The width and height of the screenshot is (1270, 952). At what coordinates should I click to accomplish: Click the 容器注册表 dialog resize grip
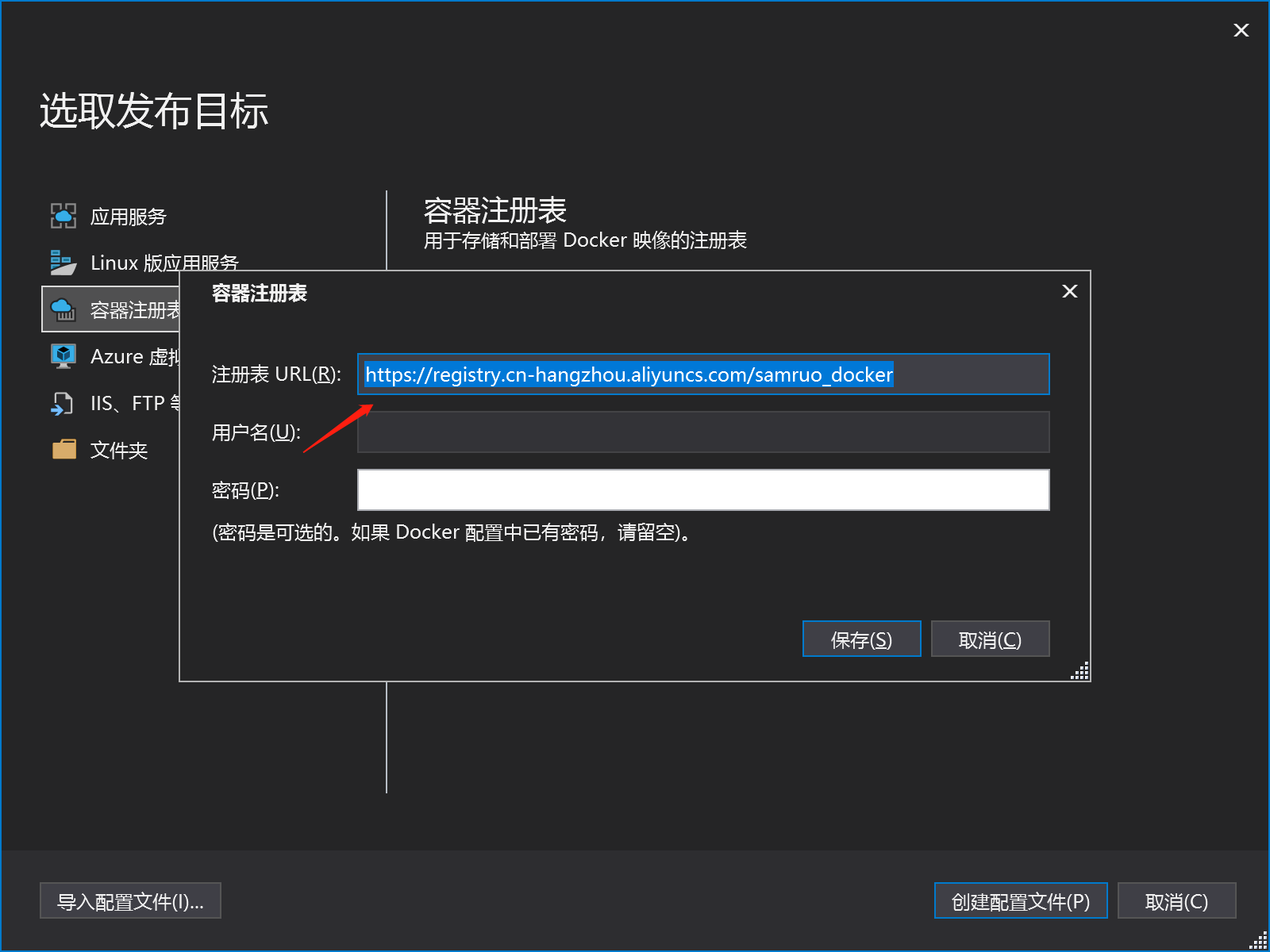pyautogui.click(x=1080, y=671)
